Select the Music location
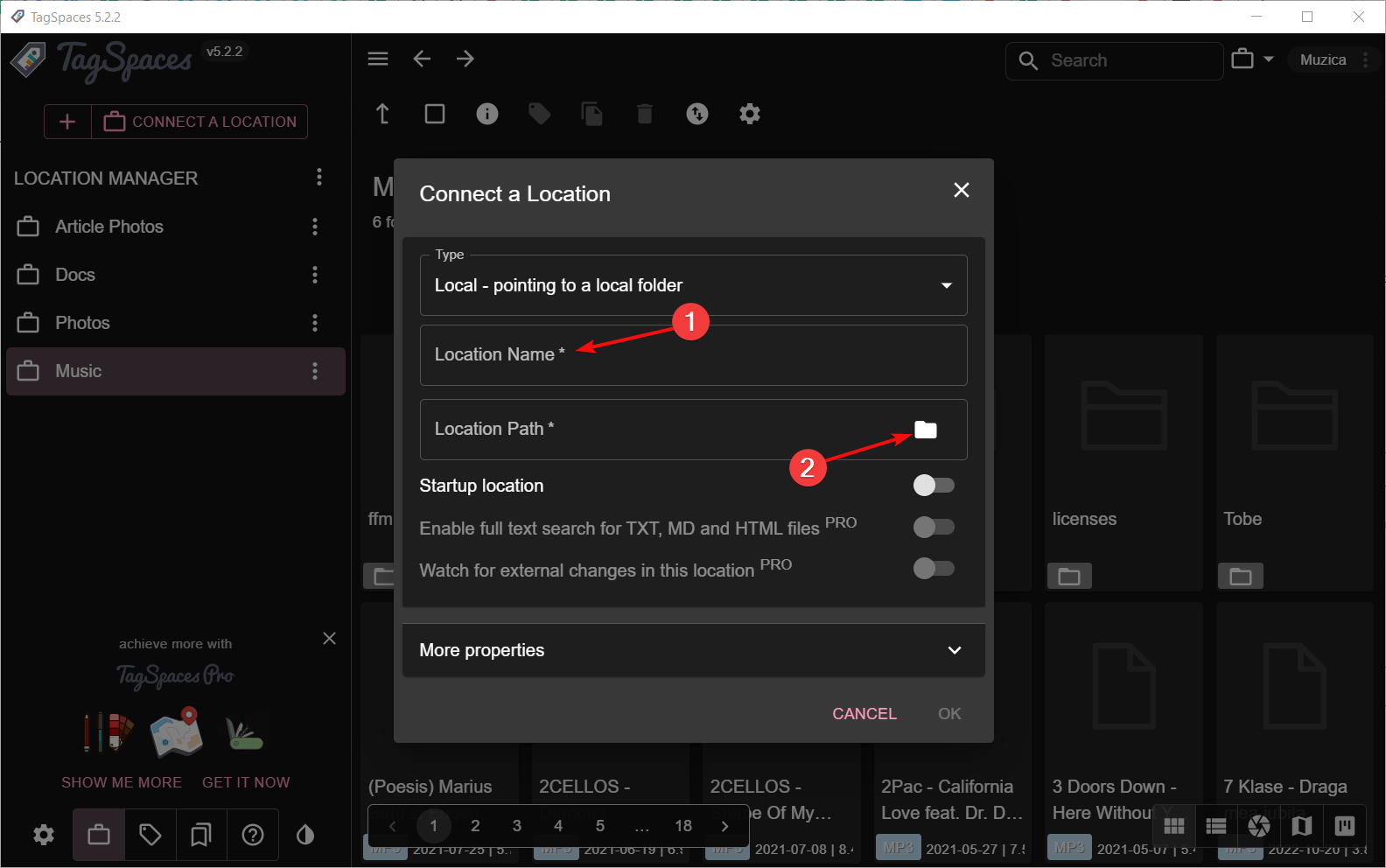This screenshot has height=868, width=1386. tap(175, 371)
